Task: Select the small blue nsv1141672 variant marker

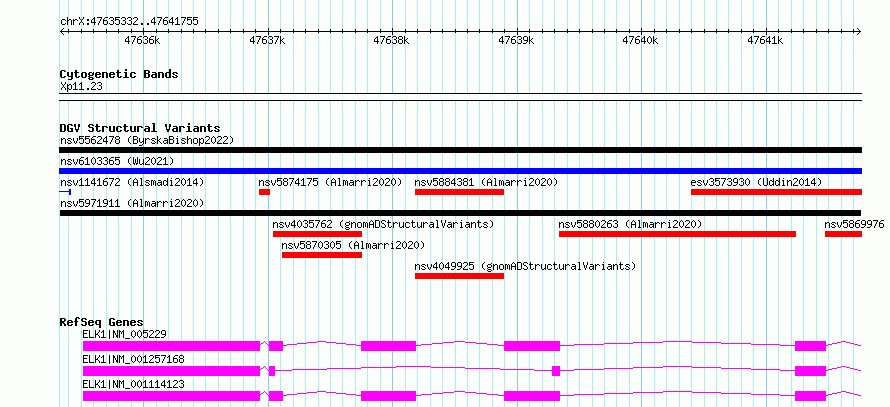Action: (x=65, y=192)
